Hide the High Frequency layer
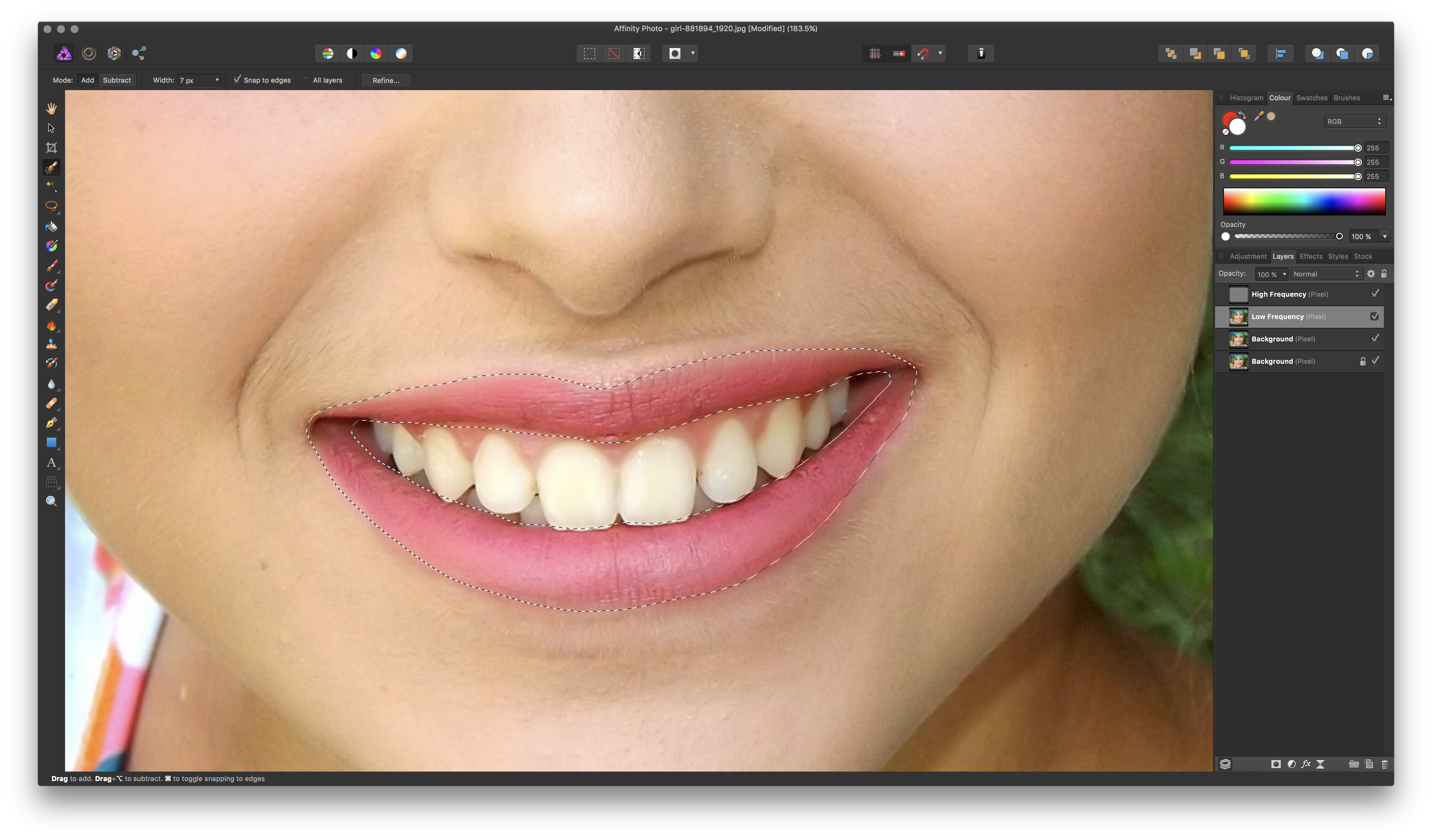1432x840 pixels. pyautogui.click(x=1375, y=294)
